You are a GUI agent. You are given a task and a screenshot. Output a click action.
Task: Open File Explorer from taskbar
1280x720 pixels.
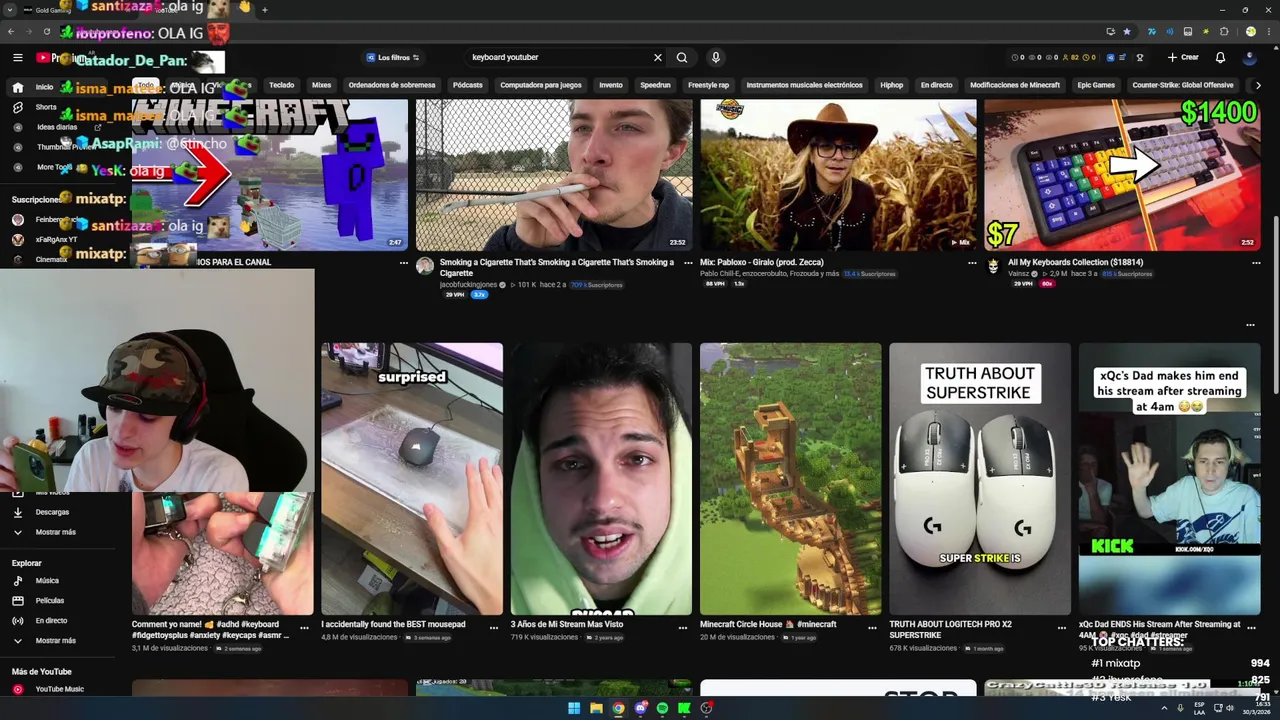tap(596, 708)
